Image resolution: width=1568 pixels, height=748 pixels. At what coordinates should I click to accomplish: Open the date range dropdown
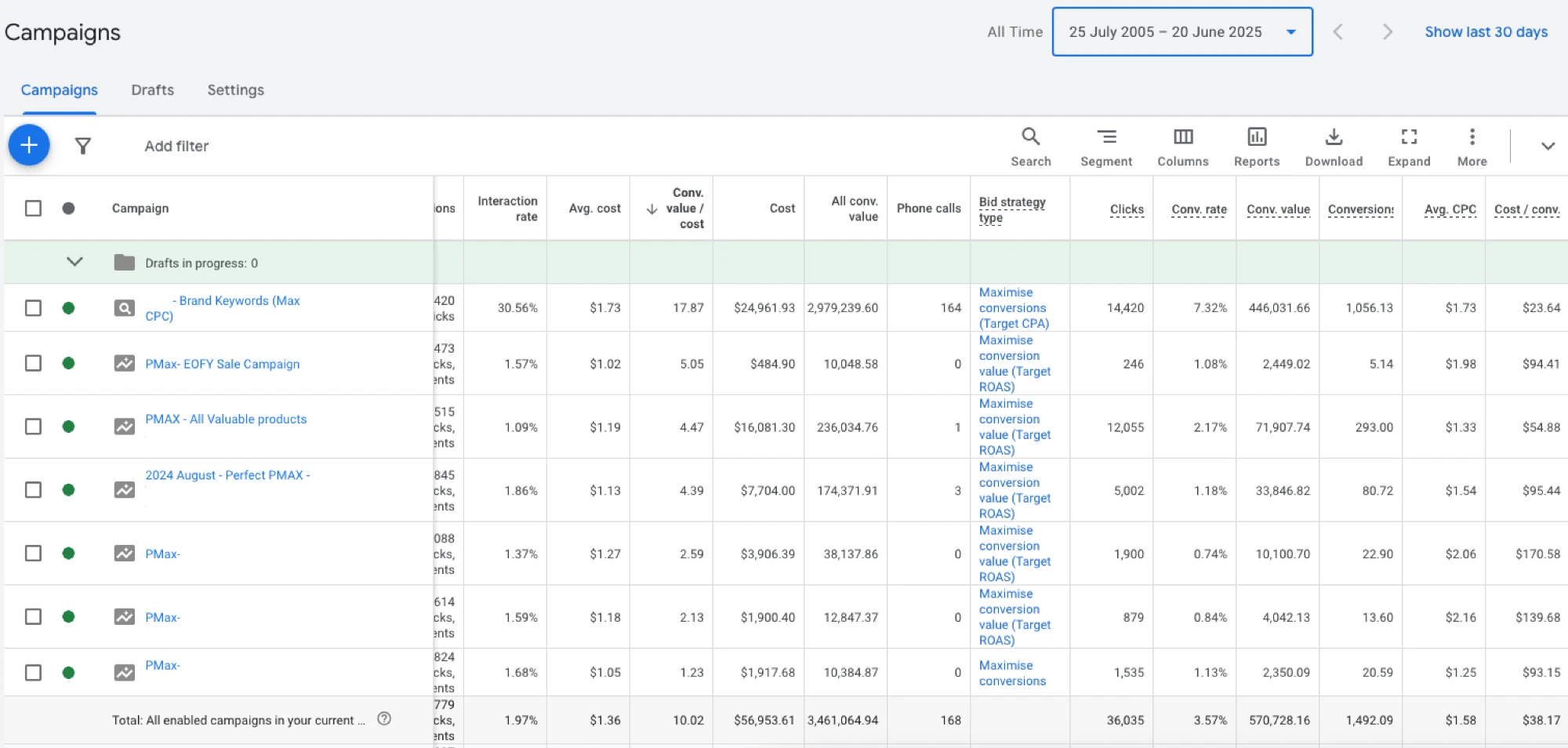1182,32
